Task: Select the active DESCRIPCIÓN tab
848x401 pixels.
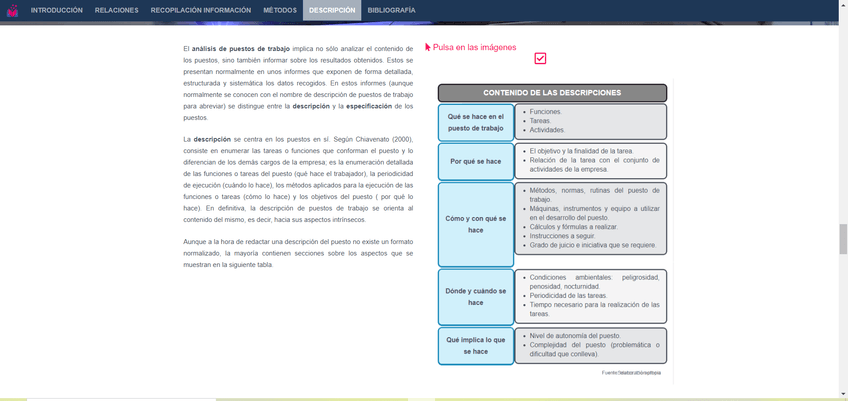Action: pos(332,10)
